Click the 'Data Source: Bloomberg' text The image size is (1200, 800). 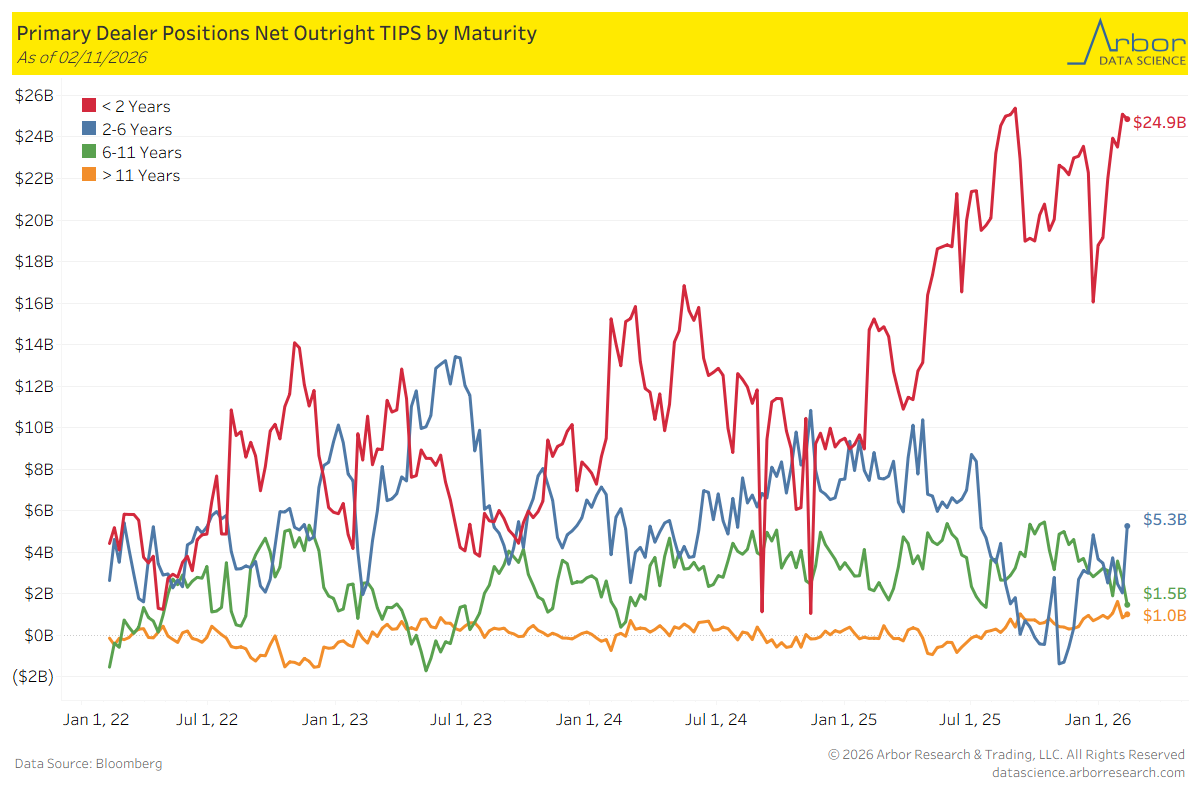tap(88, 763)
